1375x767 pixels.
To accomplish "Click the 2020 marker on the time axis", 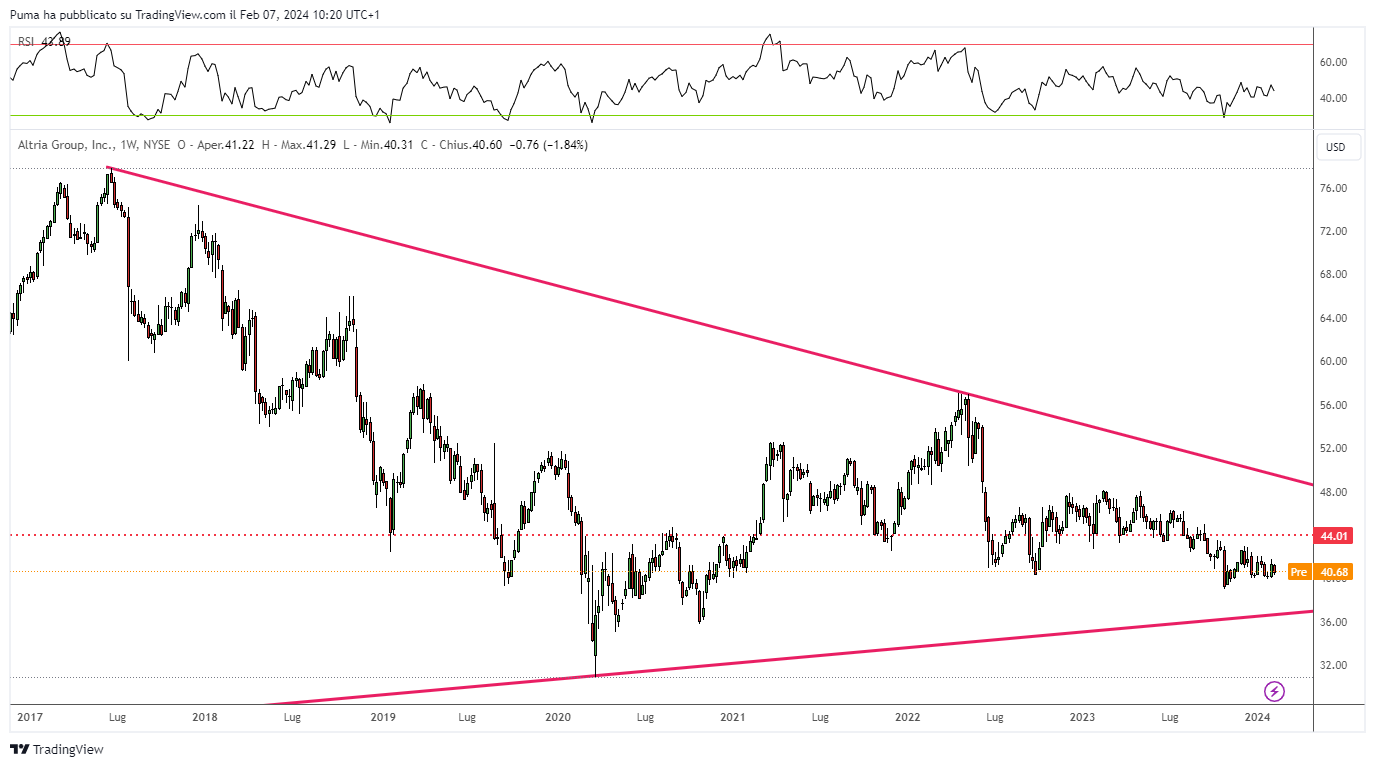I will pos(558,717).
